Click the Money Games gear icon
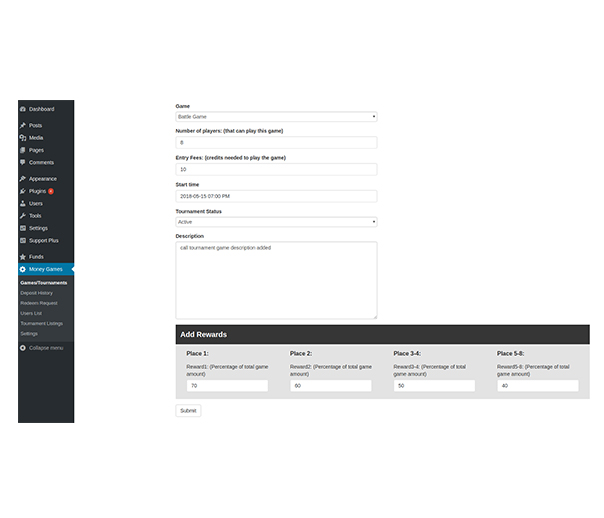 tap(23, 269)
